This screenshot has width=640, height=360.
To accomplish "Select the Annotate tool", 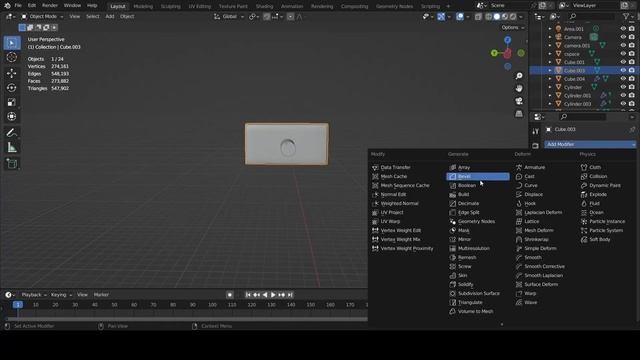I will [12, 133].
